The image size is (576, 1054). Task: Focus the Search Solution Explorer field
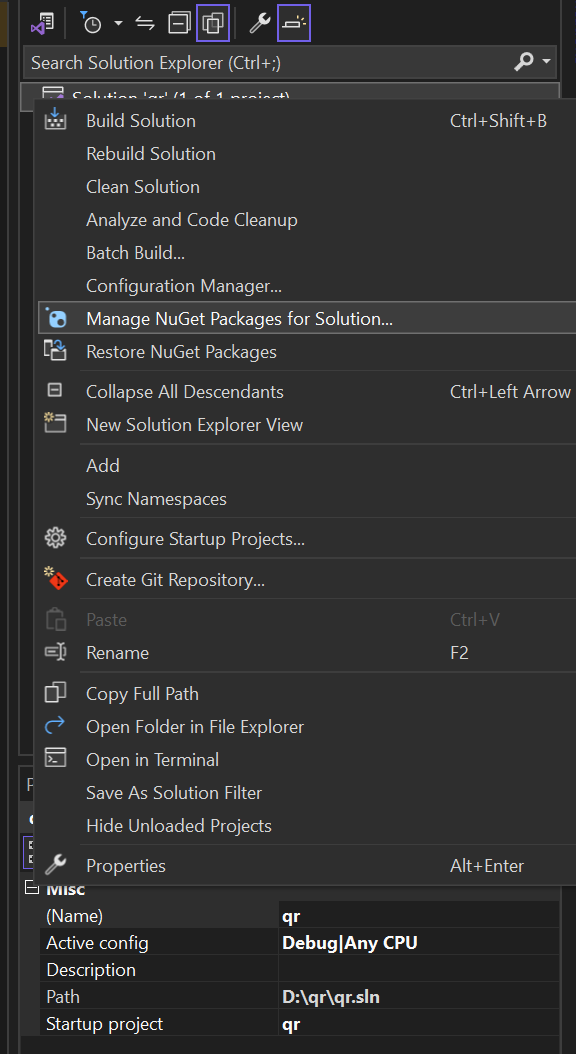[x=290, y=63]
